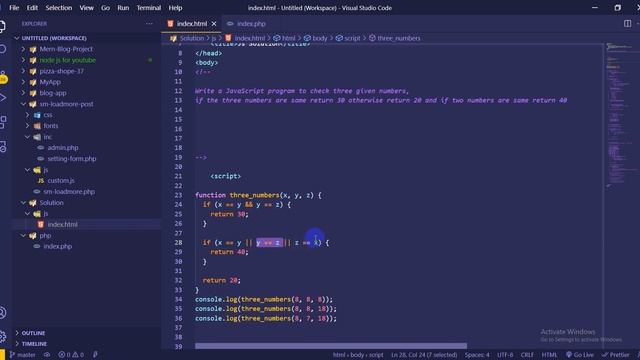Screen dimensions: 640x360
Task: Open the Run menu
Action: [123, 8]
